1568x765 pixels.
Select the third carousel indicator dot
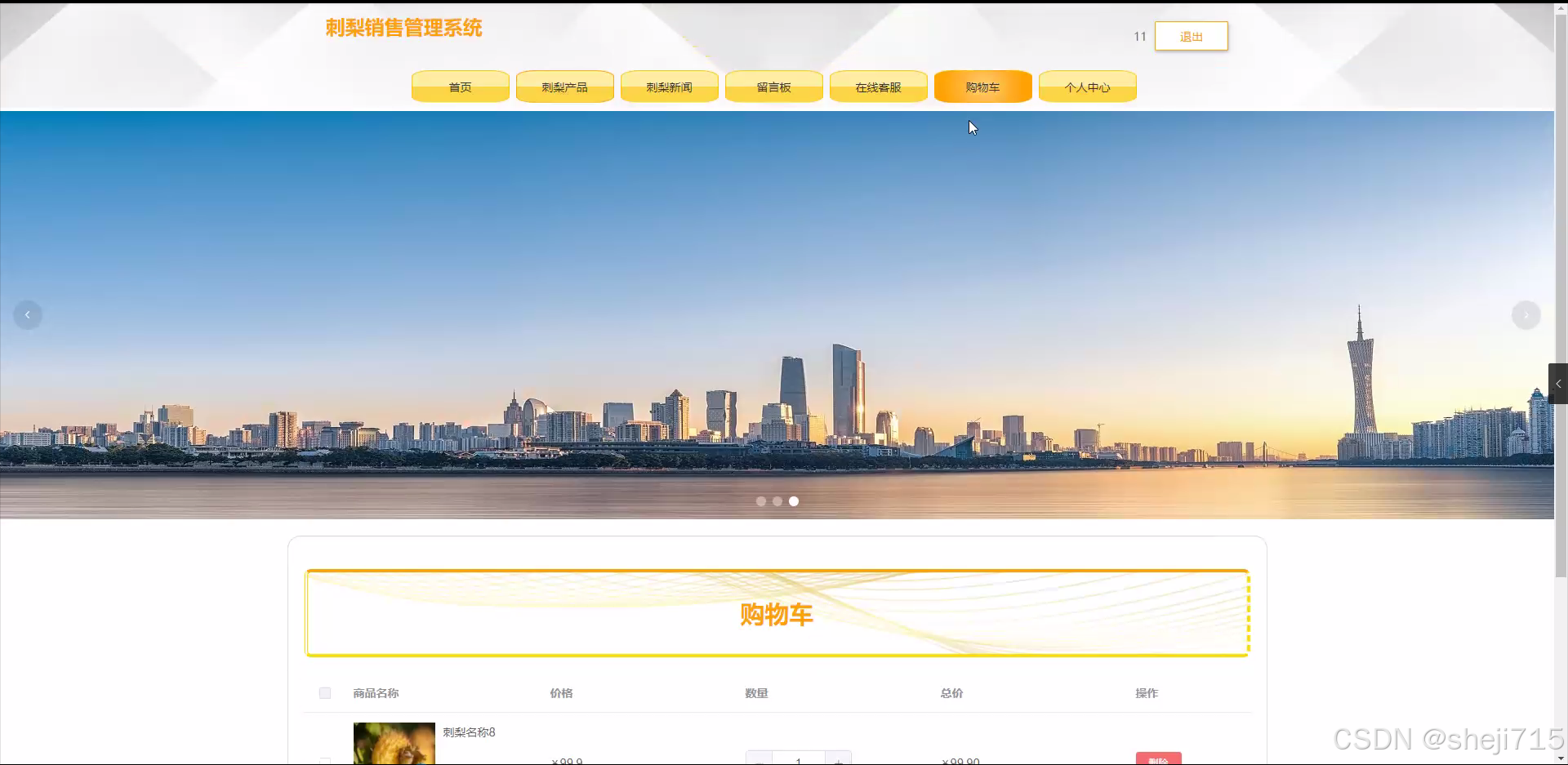793,500
